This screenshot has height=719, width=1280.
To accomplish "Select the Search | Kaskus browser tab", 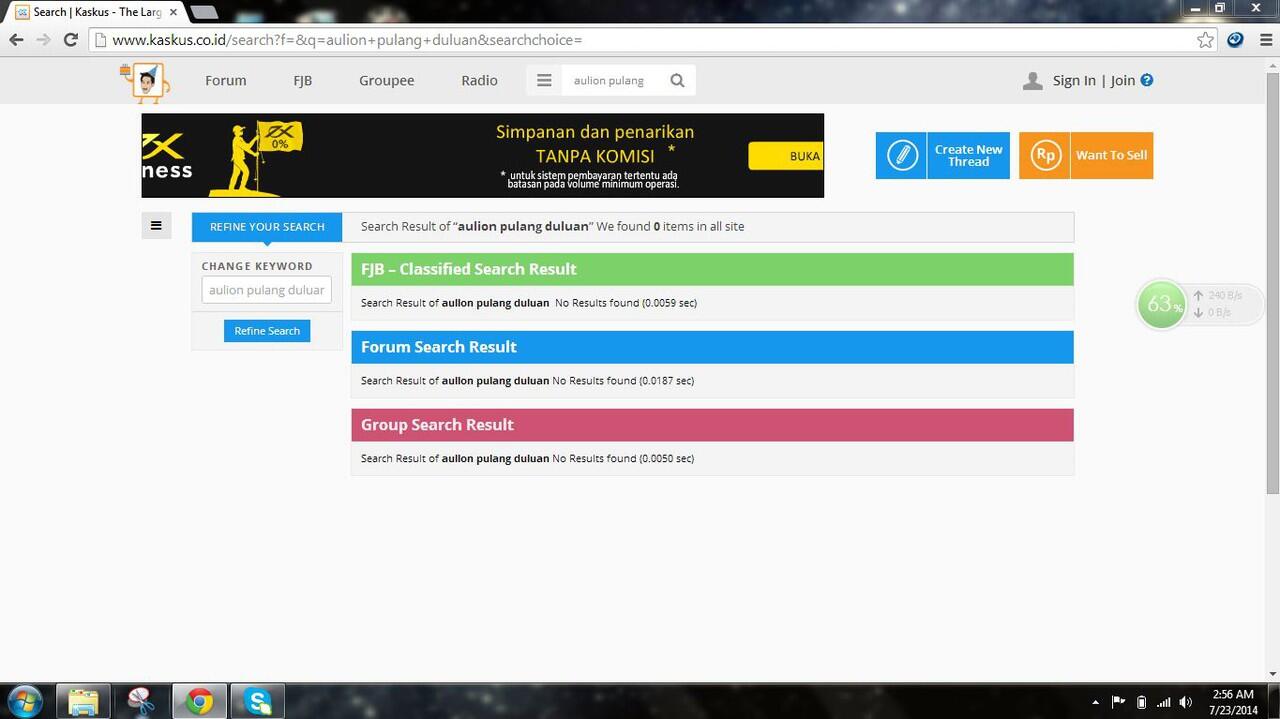I will [95, 12].
